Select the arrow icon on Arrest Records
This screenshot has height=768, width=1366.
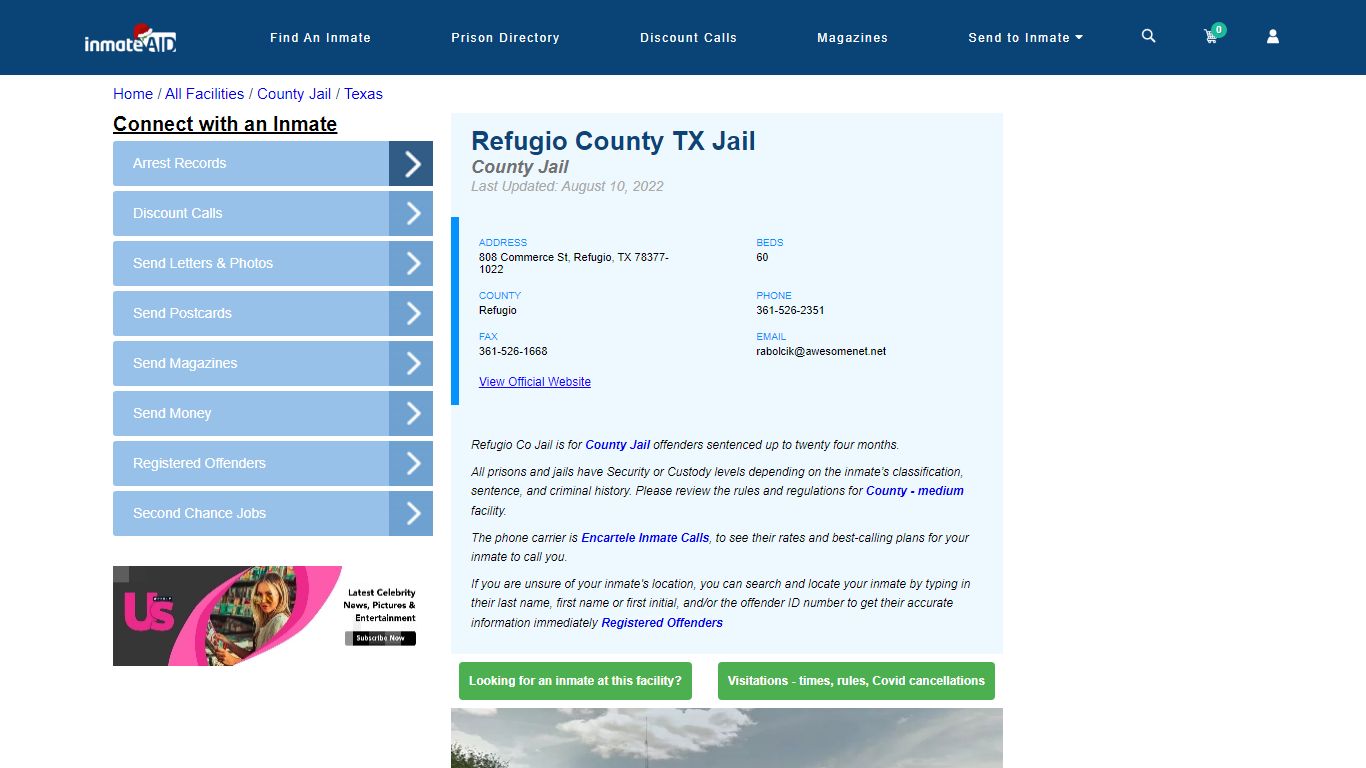coord(411,163)
